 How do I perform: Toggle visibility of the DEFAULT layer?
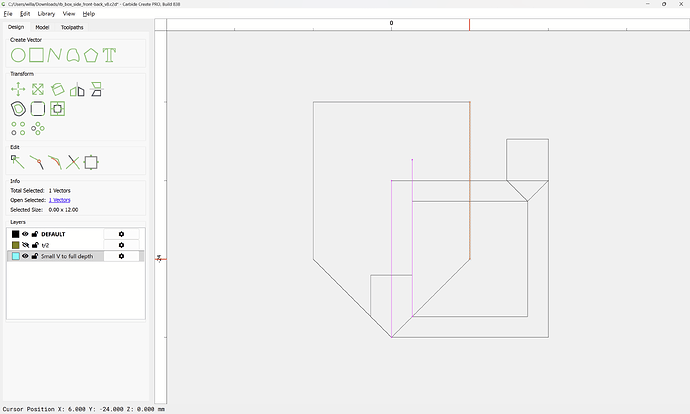(x=25, y=234)
